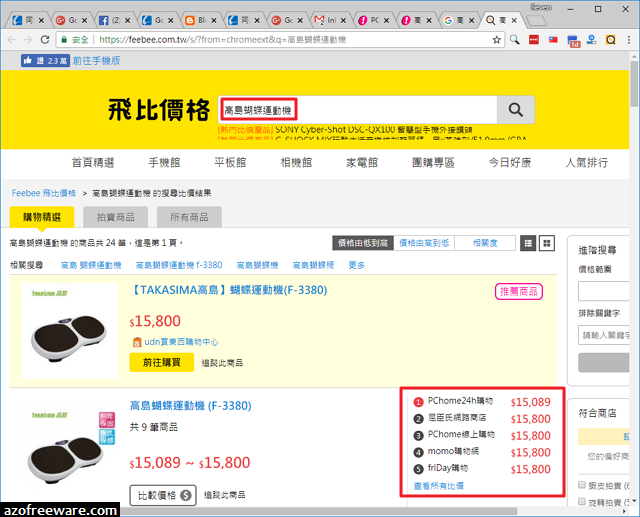The width and height of the screenshot is (640, 517).
Task: Click the featured product thumbnail image
Action: pyautogui.click(x=69, y=331)
